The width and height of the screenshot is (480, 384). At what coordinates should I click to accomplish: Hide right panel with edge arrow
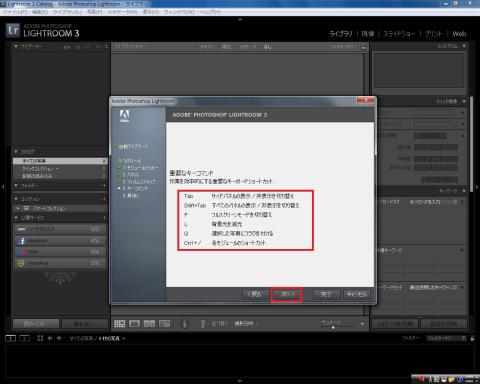(x=477, y=187)
